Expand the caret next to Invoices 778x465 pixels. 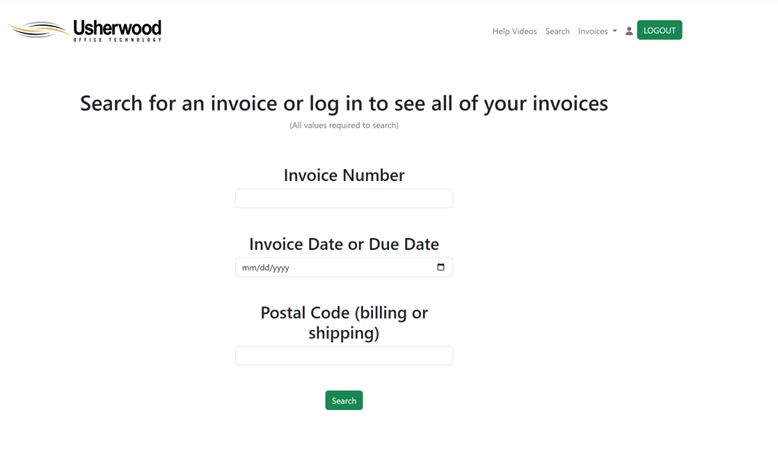coord(615,31)
